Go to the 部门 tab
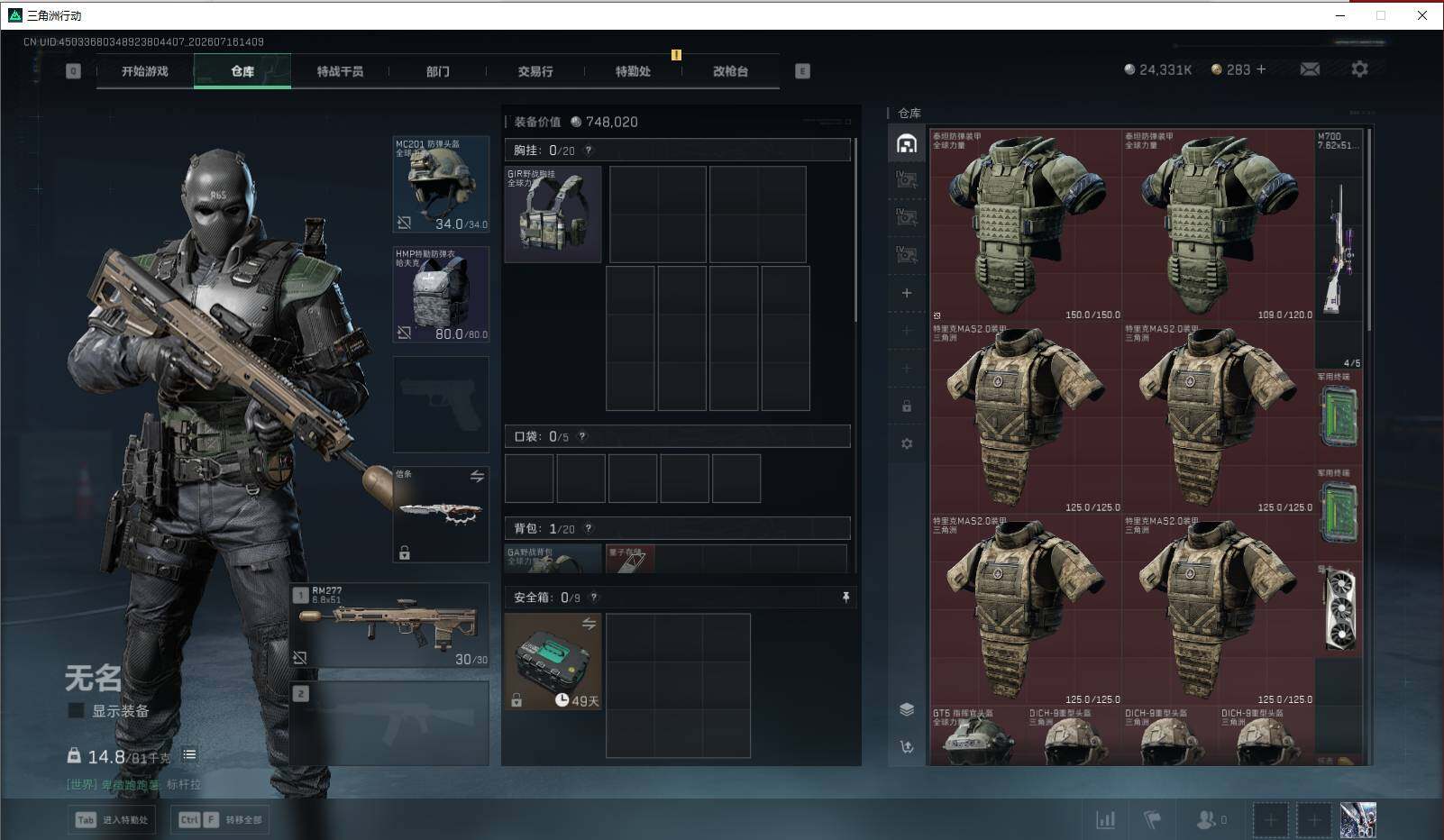The width and height of the screenshot is (1444, 840). tap(438, 71)
